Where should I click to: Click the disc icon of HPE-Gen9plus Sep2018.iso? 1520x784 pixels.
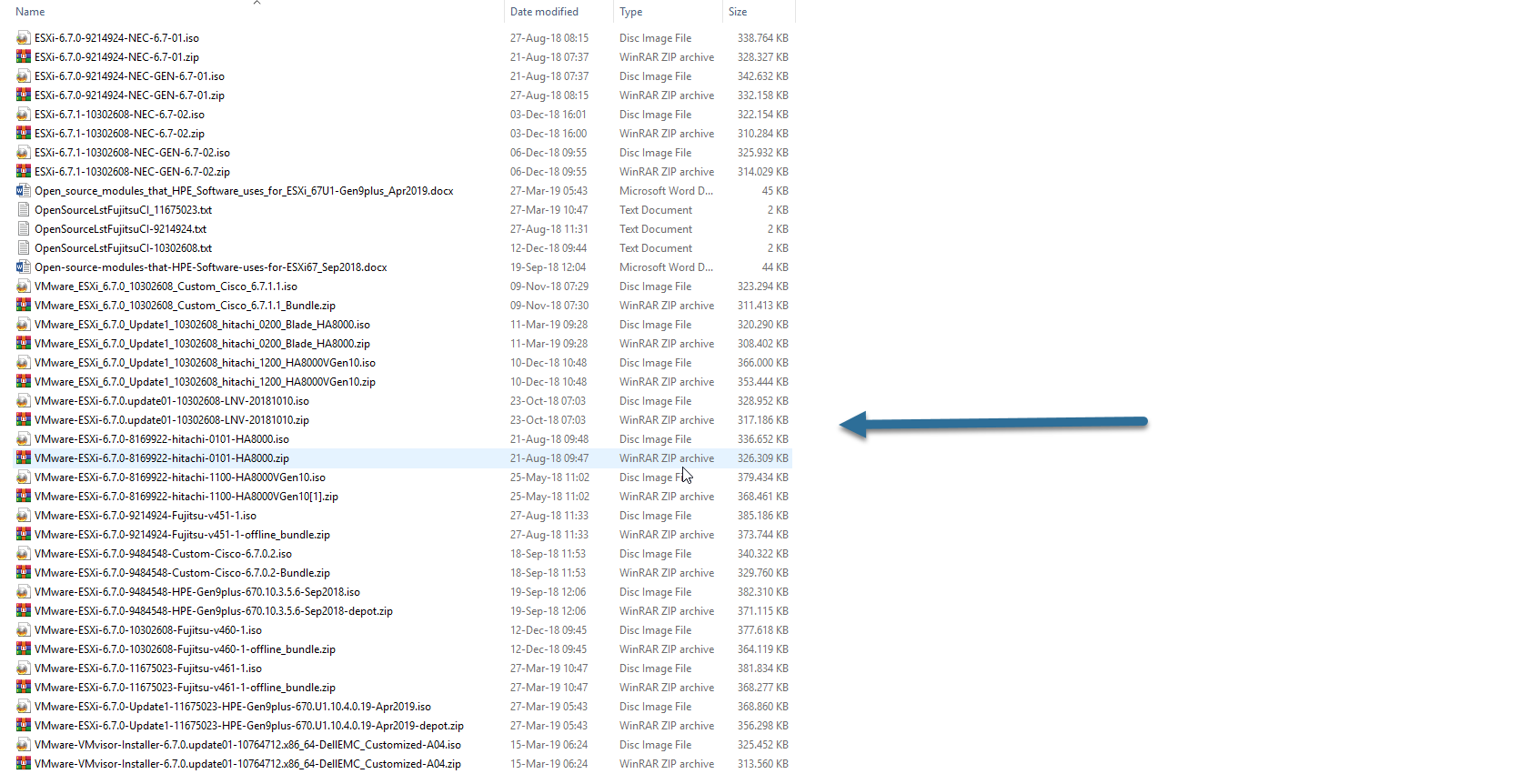(24, 592)
